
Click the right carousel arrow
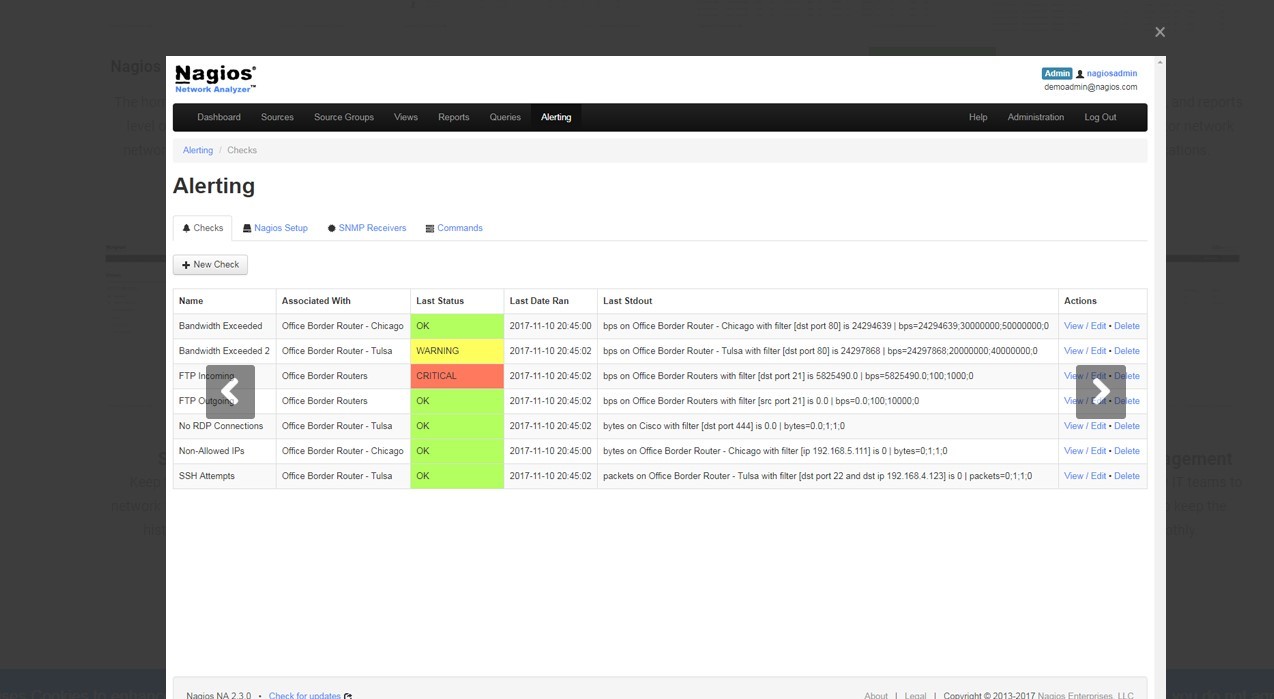pos(1101,392)
